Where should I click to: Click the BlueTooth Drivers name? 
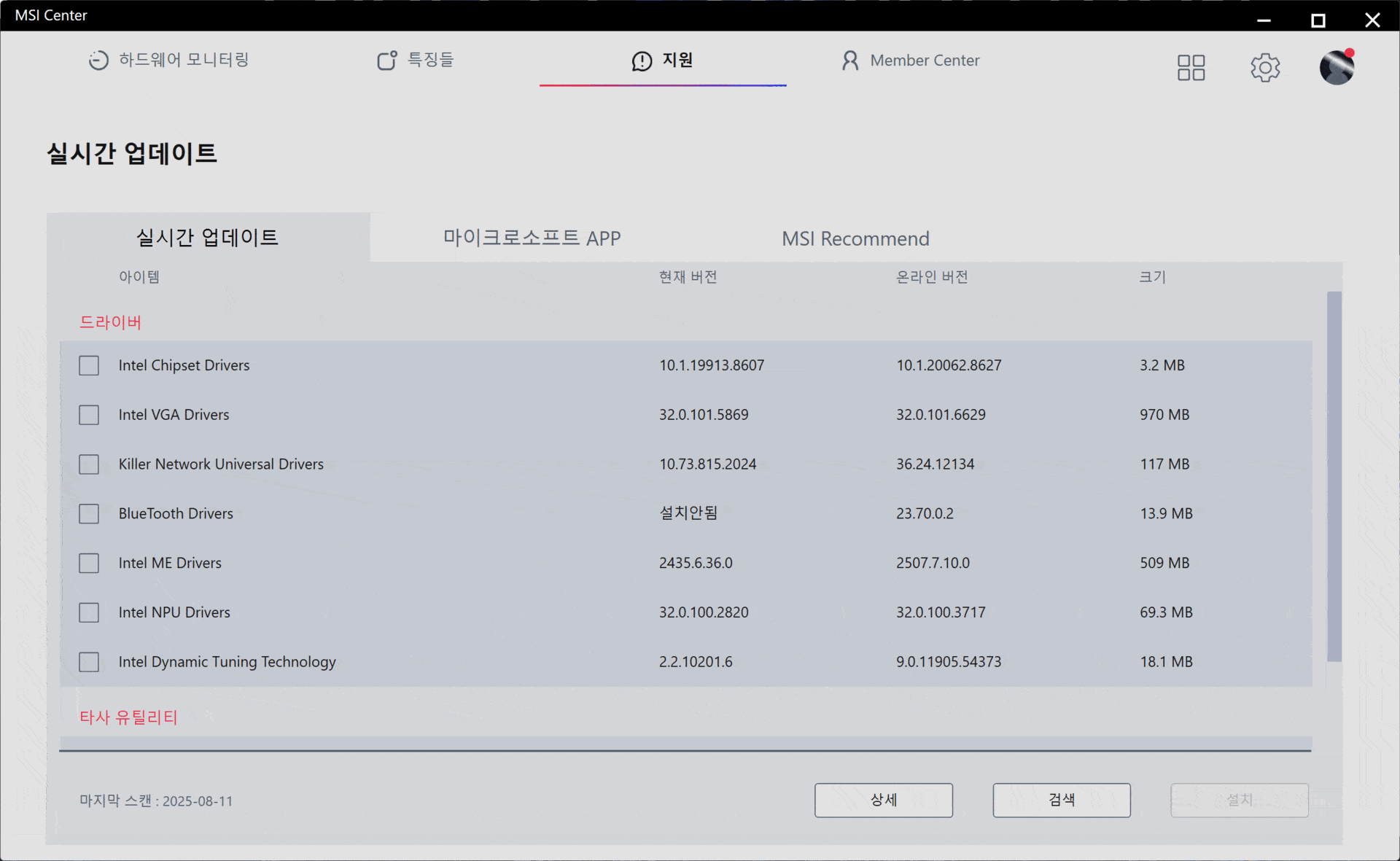click(176, 514)
